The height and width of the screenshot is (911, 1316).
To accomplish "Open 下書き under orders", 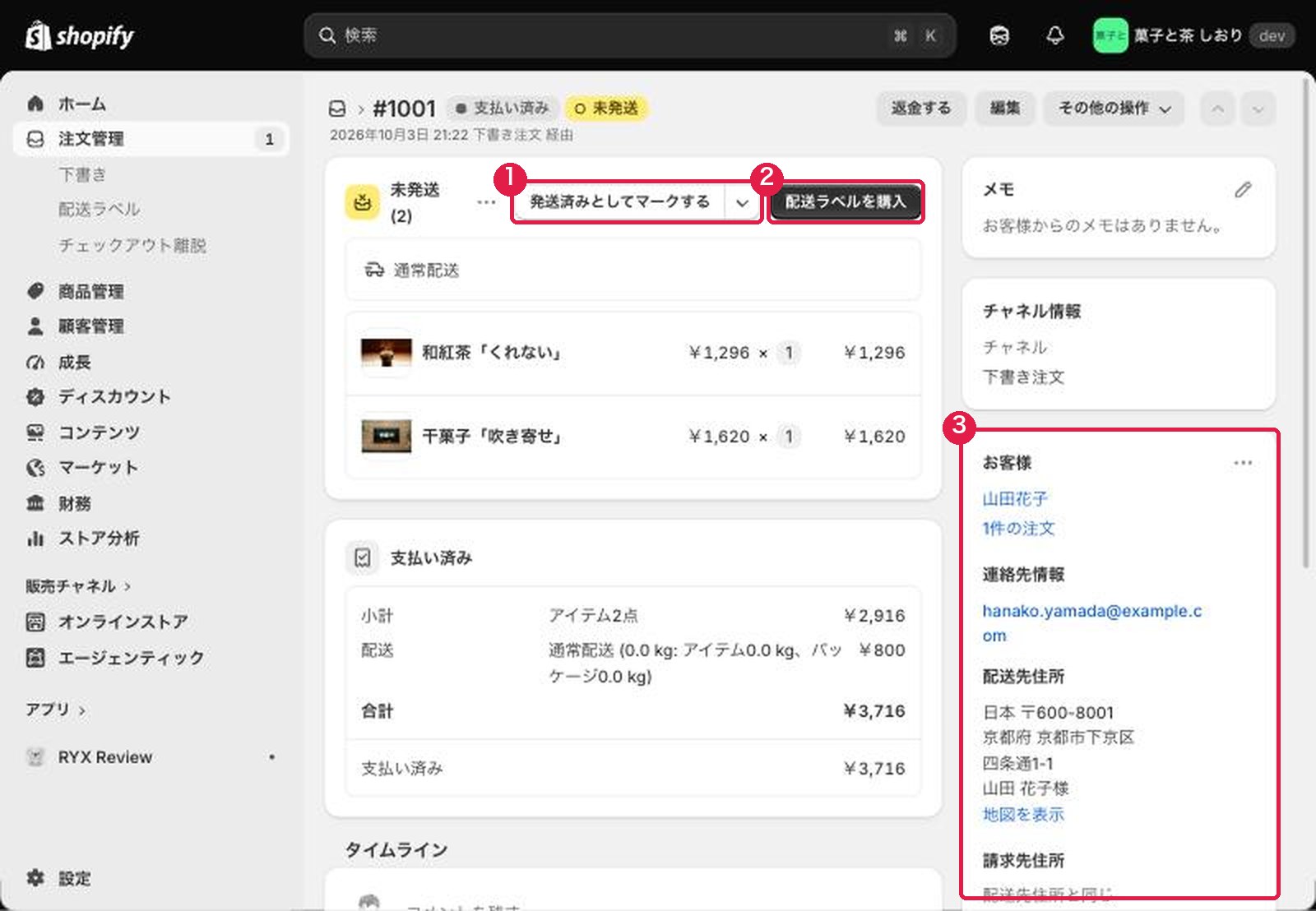I will click(82, 174).
